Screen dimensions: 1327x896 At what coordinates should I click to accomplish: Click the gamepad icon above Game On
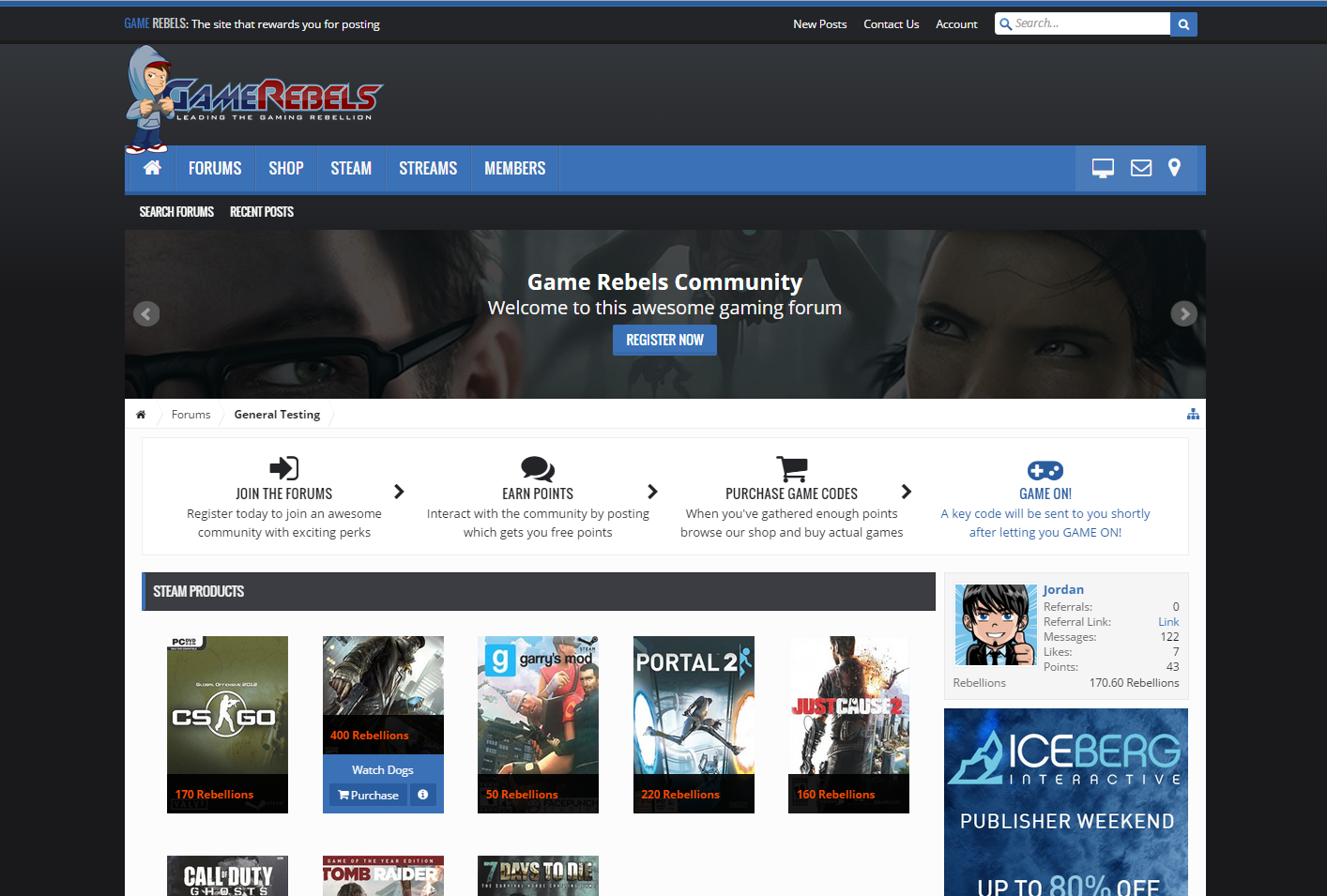pos(1045,470)
